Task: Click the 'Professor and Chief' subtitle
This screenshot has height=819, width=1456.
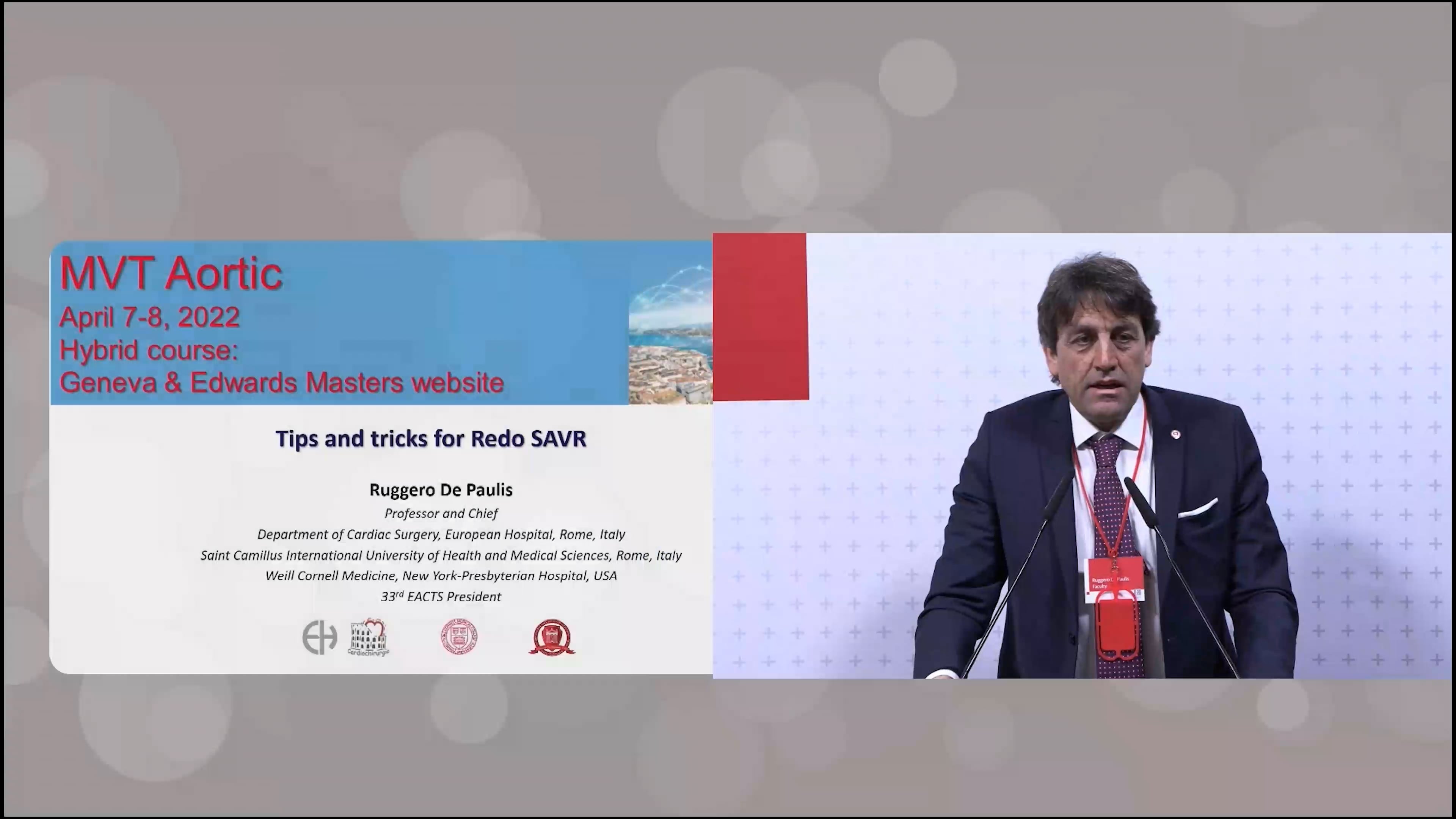Action: pyautogui.click(x=441, y=513)
